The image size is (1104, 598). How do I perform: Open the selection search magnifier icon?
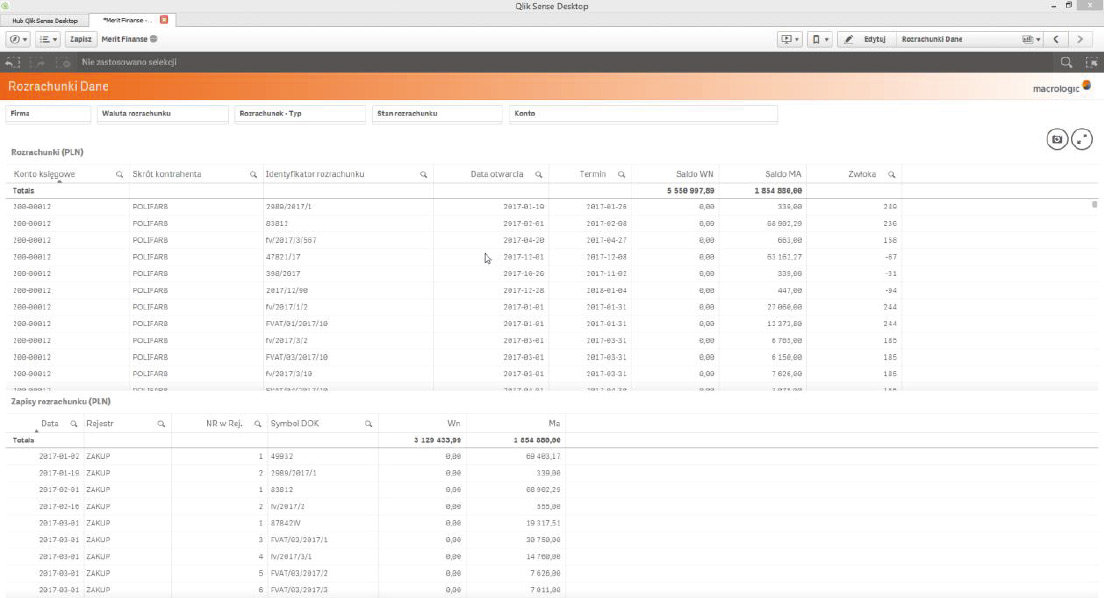pyautogui.click(x=1066, y=62)
